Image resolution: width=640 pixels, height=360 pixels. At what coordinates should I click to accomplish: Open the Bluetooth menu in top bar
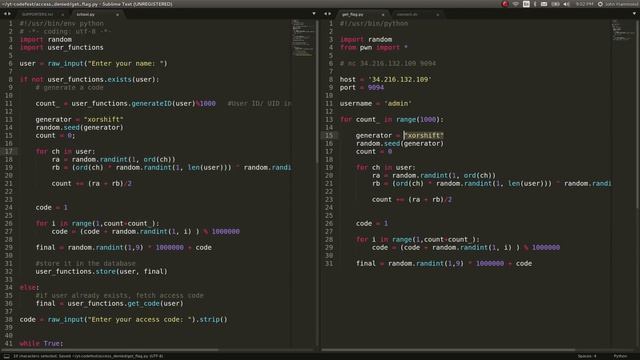[535, 4]
